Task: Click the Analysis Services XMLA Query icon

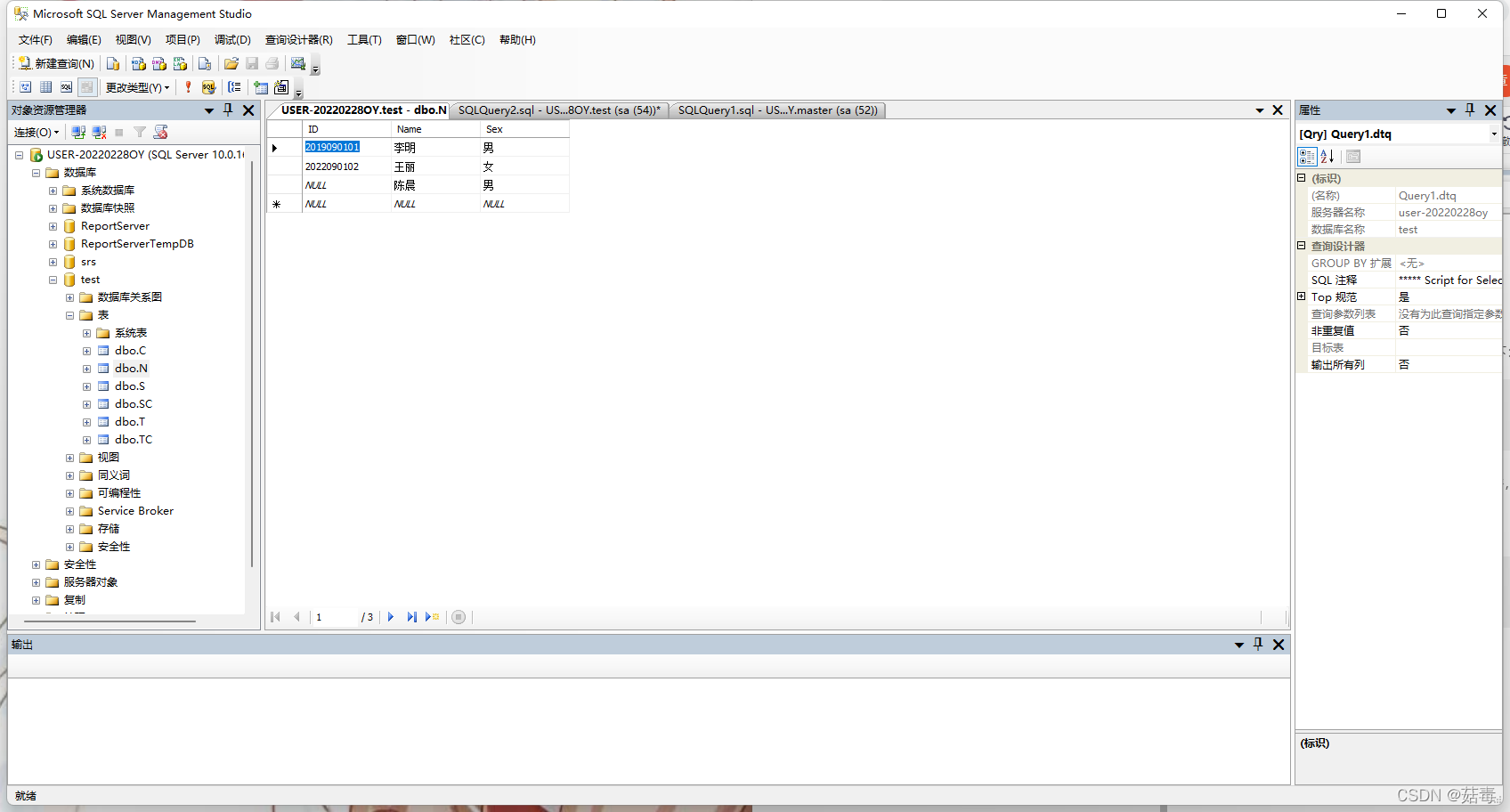Action: (180, 63)
